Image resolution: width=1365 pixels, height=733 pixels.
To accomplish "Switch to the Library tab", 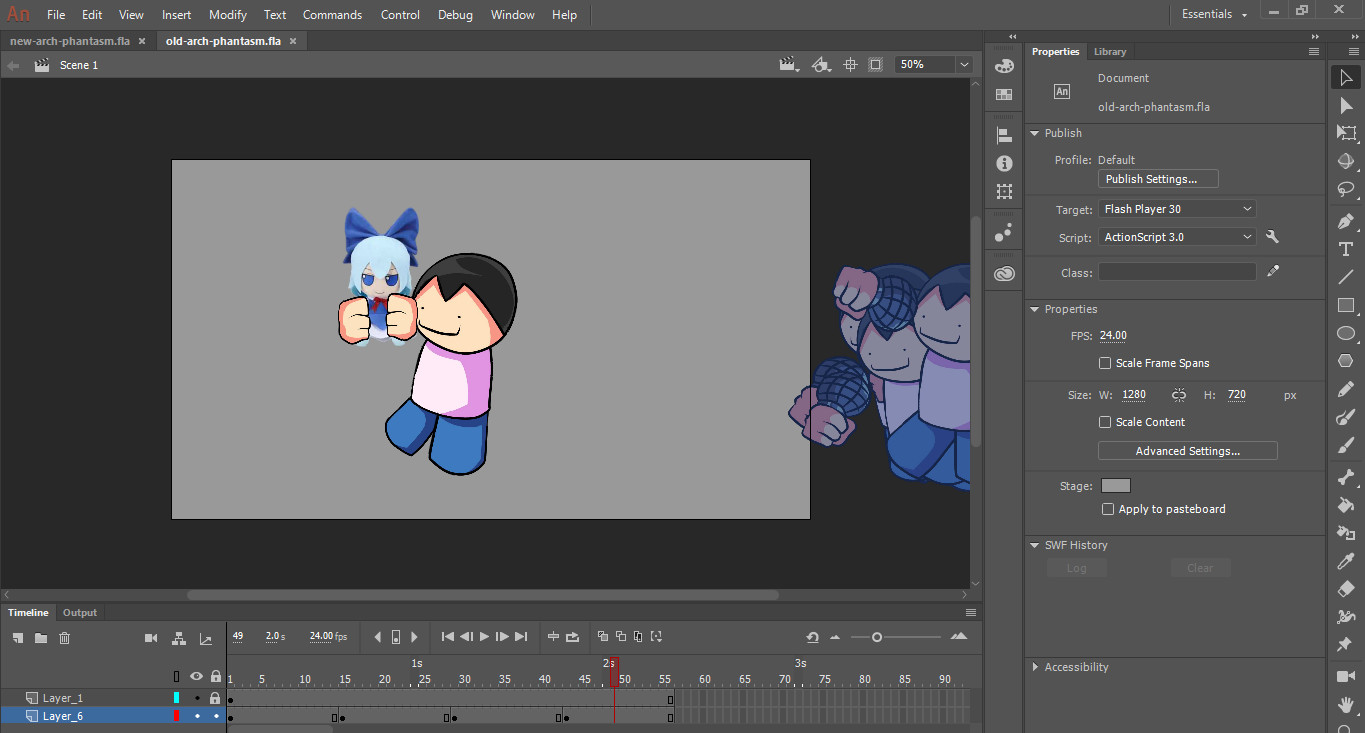I will pos(1109,52).
